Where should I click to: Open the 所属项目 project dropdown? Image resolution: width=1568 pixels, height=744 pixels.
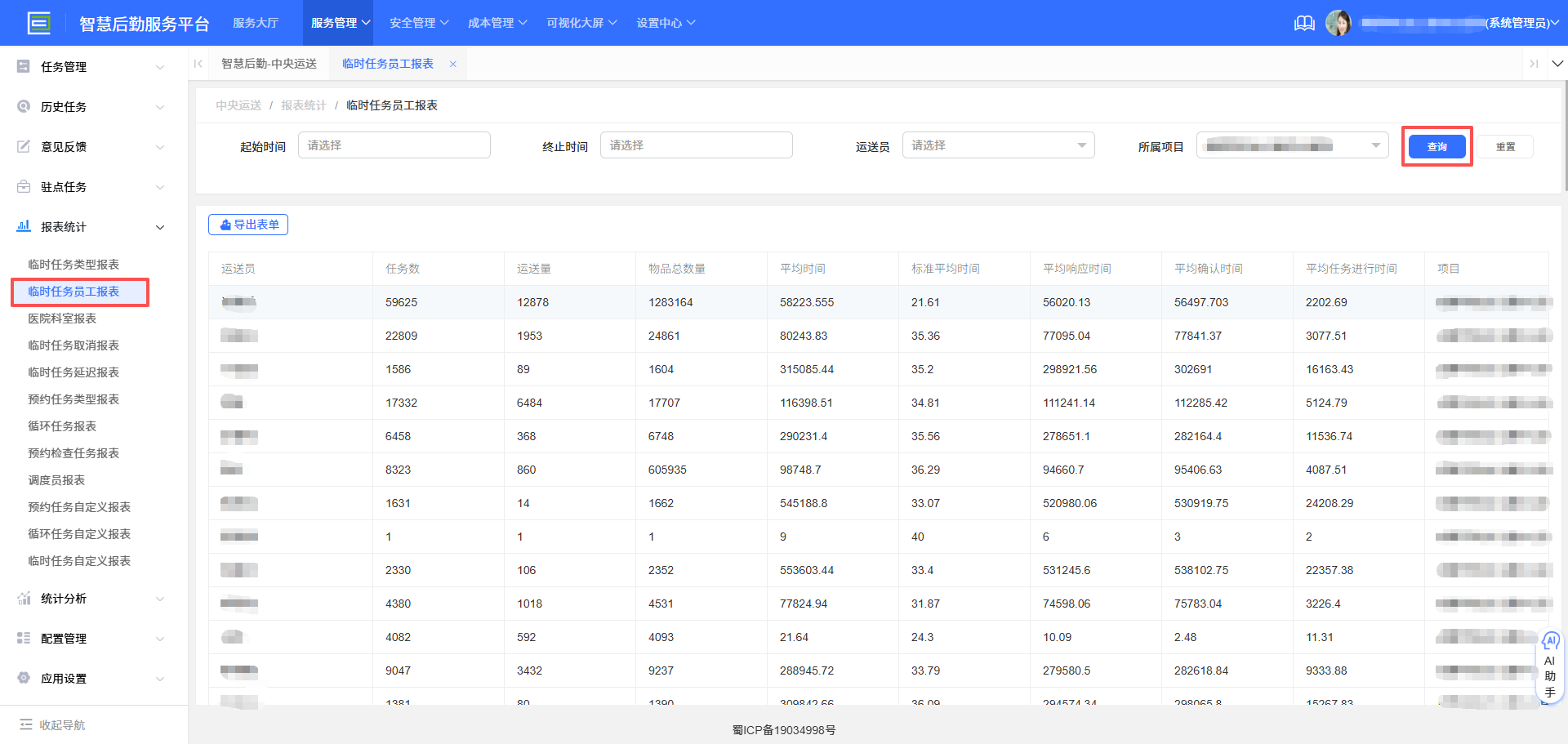[x=1293, y=145]
